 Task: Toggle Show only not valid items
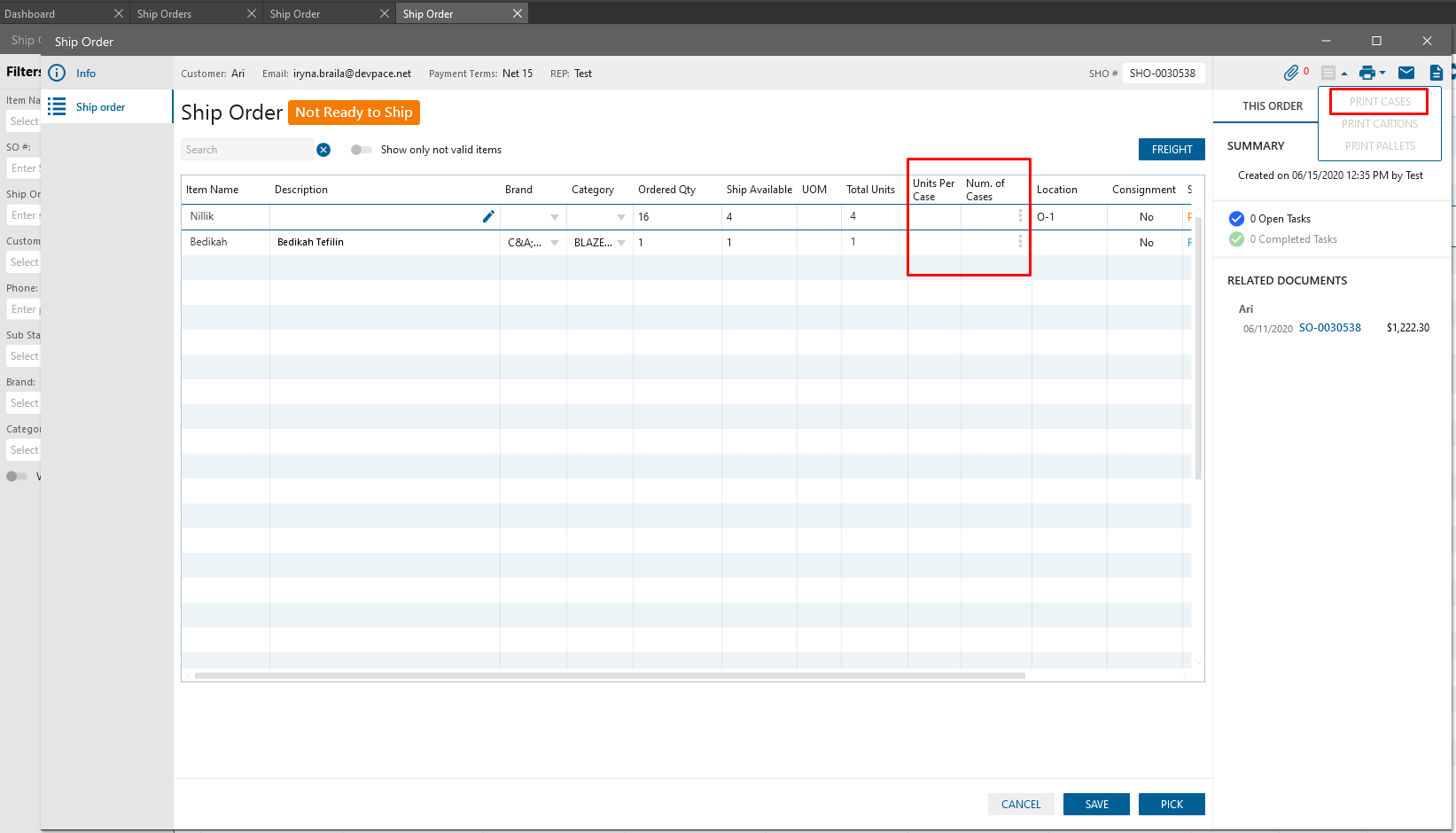(x=361, y=150)
